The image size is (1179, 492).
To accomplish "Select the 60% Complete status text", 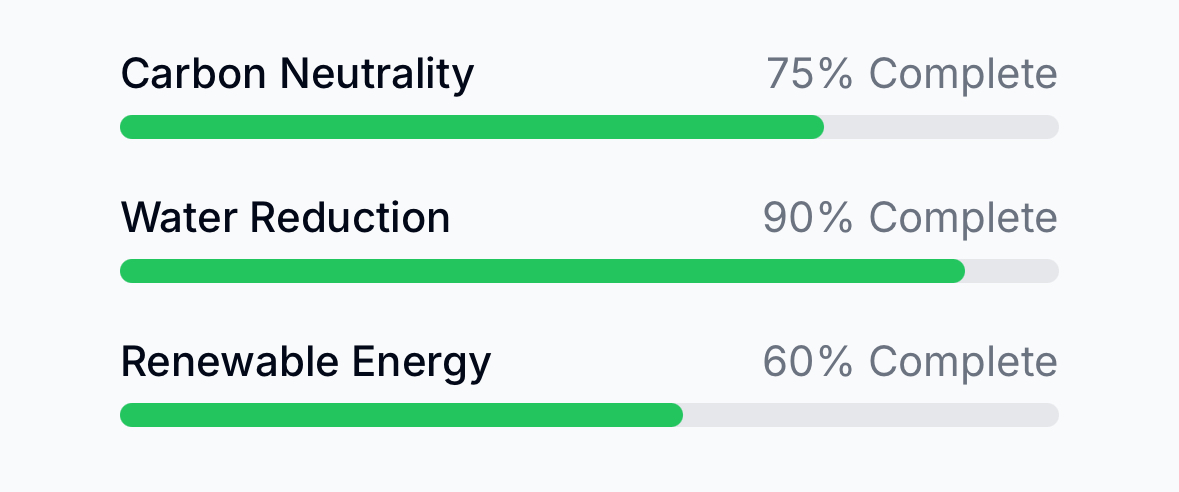I will [911, 363].
